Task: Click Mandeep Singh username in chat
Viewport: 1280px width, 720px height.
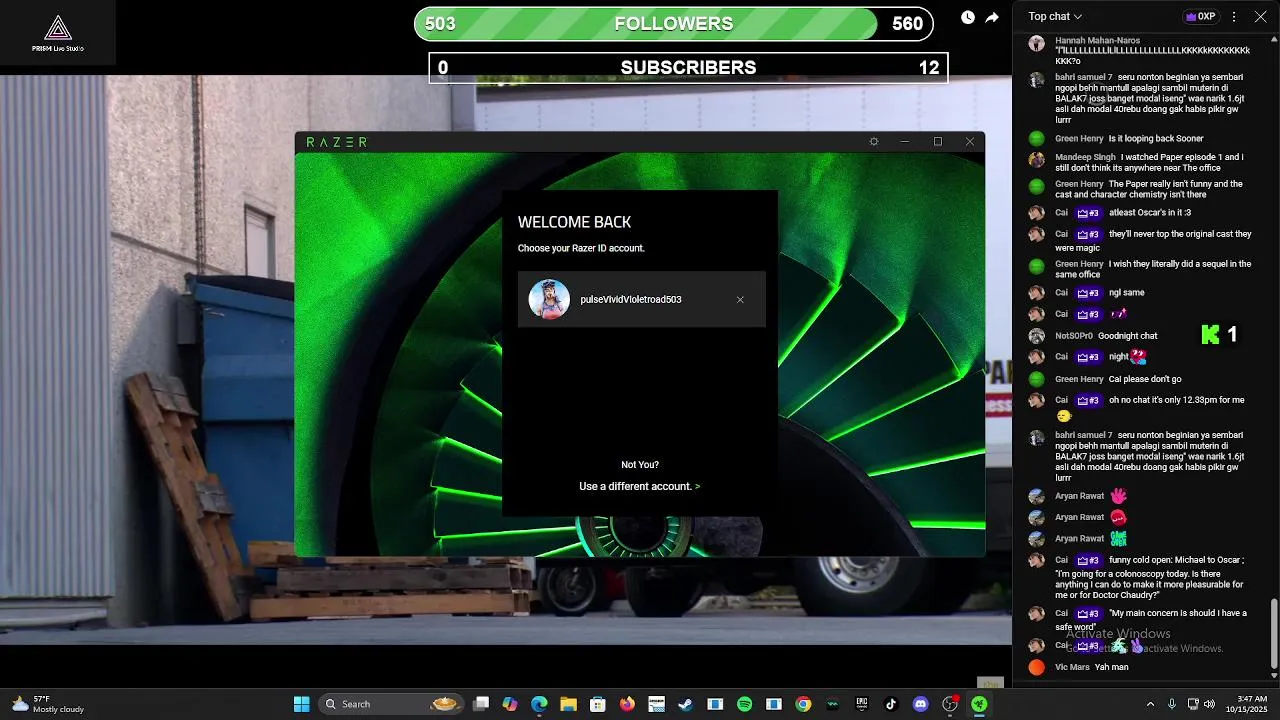Action: point(1085,157)
